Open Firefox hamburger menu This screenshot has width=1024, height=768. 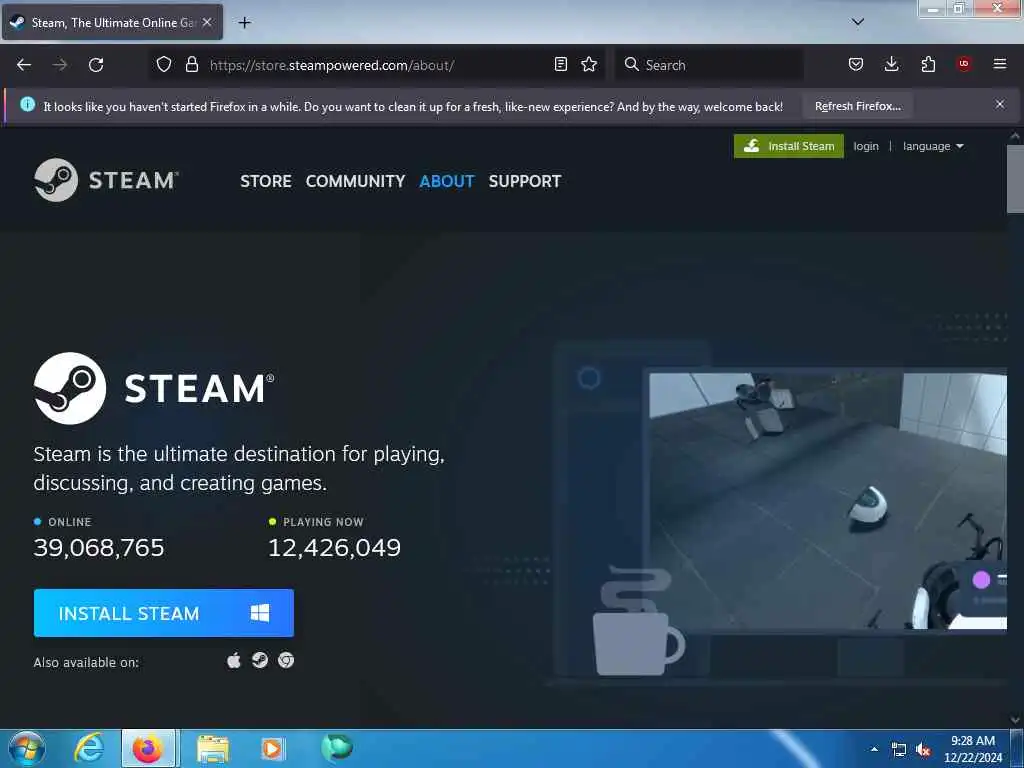point(1000,64)
